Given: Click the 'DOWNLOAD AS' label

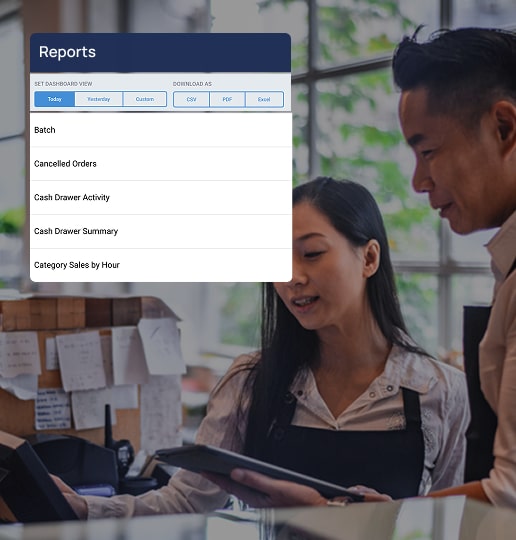Looking at the screenshot, I should point(192,84).
